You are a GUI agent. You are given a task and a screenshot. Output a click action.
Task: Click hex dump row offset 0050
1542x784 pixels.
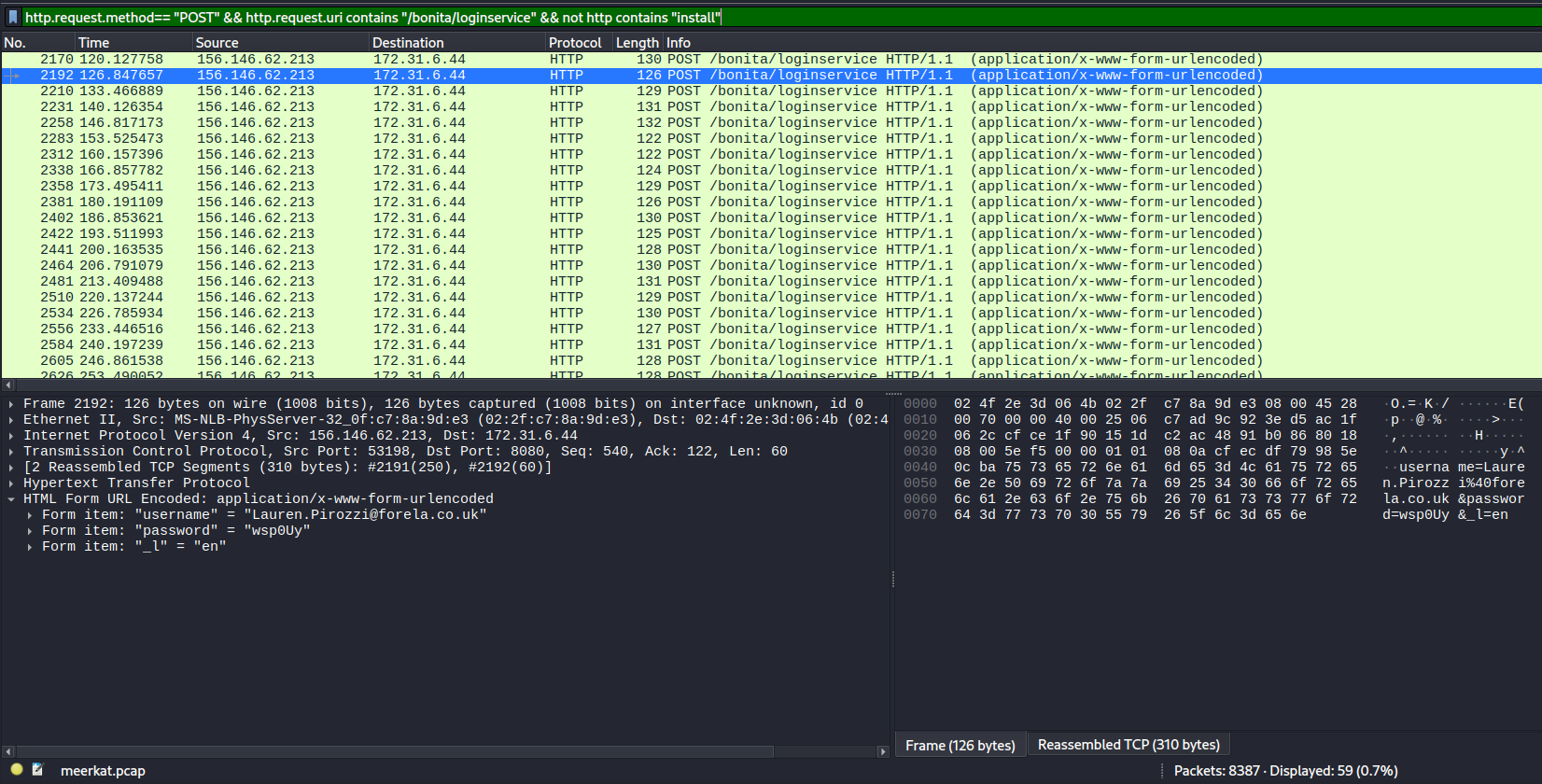920,483
